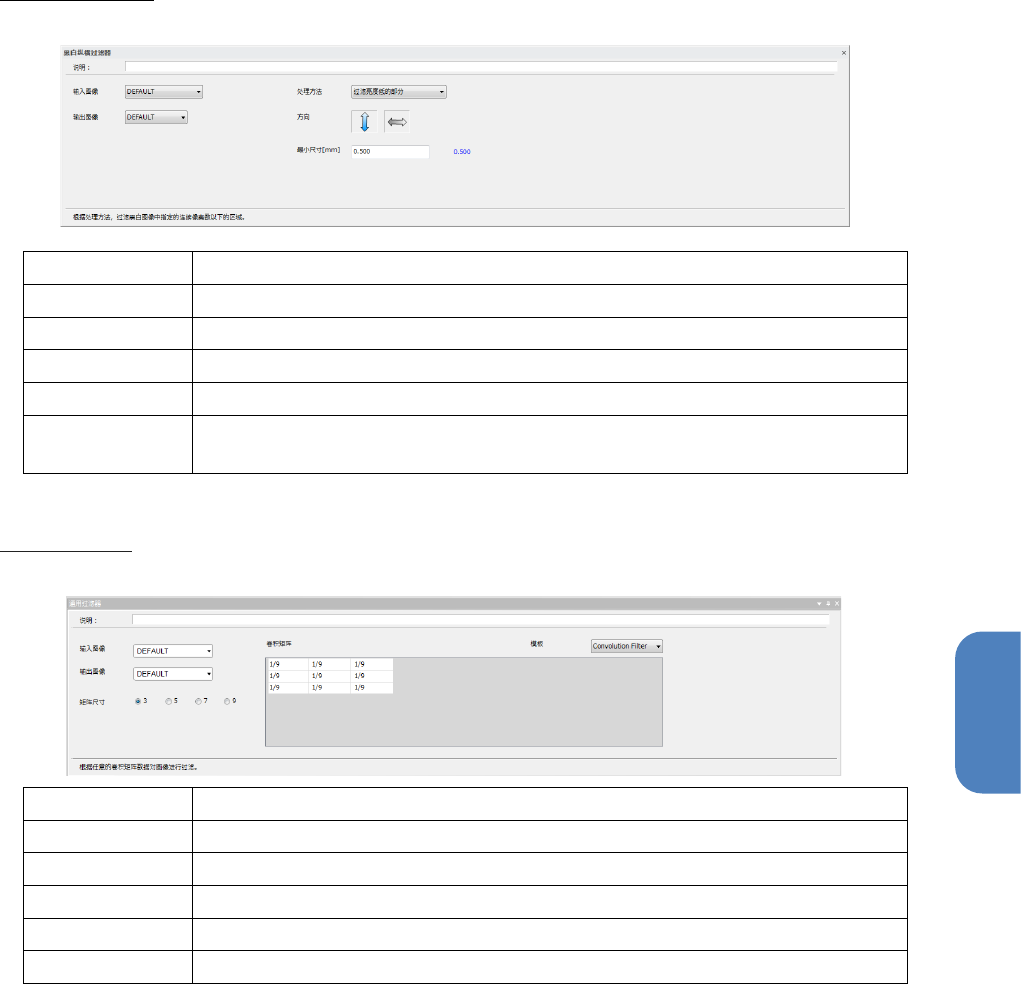1021x984 pixels.
Task: Click the 说明 field in 黑白纵横过滤器 panel
Action: click(x=481, y=66)
